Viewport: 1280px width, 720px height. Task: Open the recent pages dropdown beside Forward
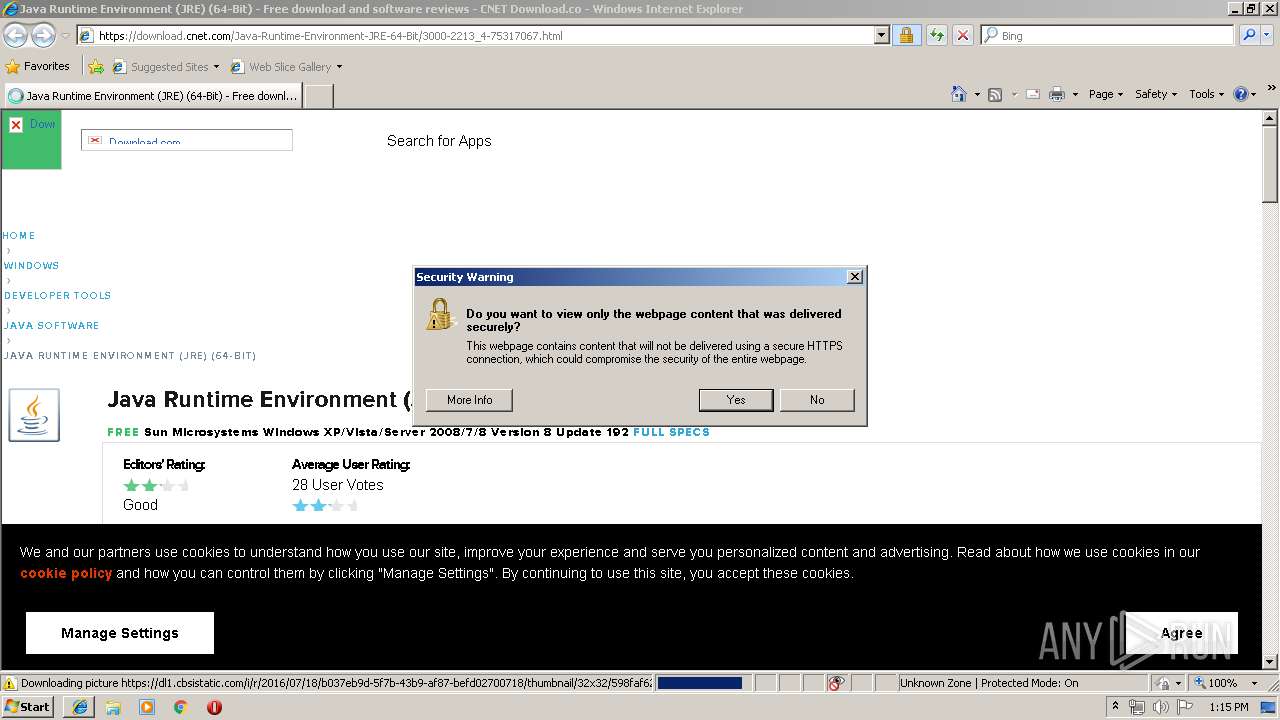click(65, 35)
